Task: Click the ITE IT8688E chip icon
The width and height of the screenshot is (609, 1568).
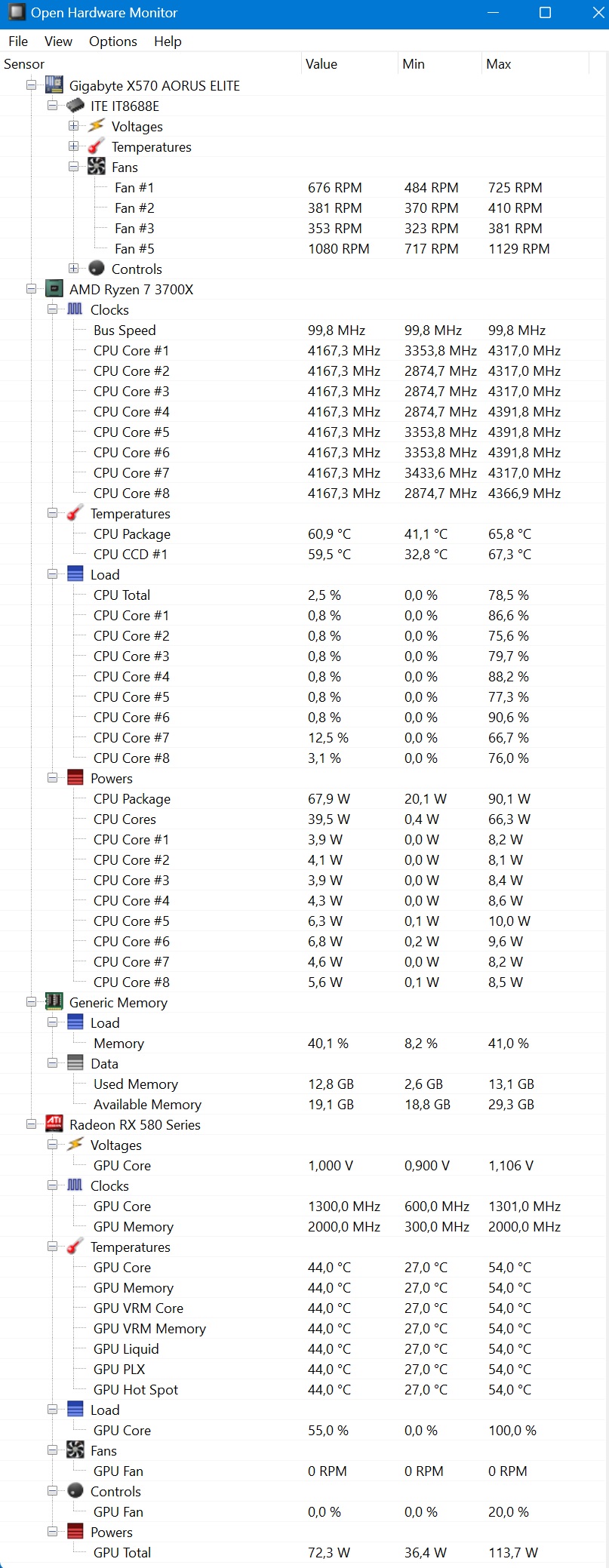Action: coord(75,106)
